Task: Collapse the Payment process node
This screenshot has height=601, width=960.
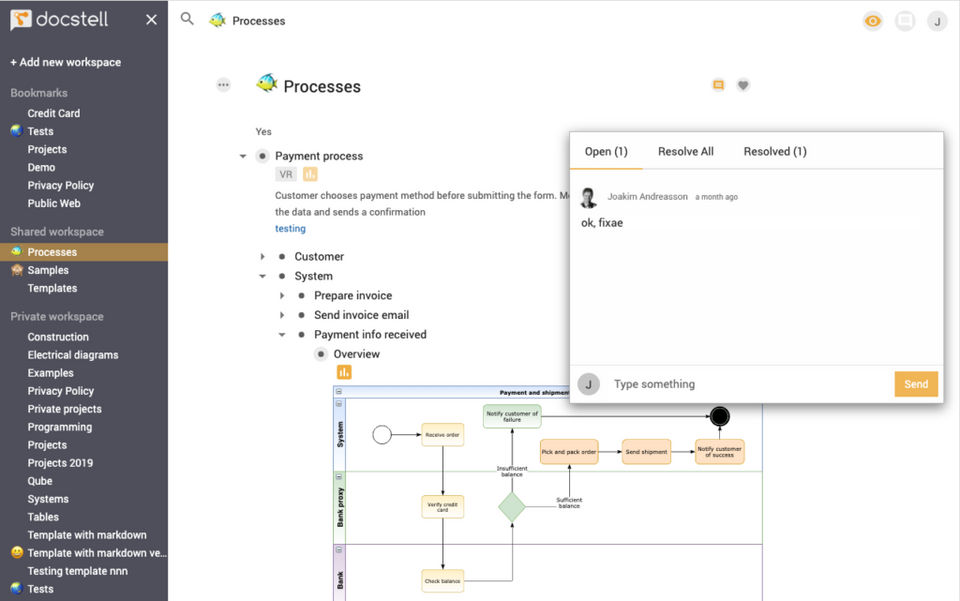Action: [243, 156]
